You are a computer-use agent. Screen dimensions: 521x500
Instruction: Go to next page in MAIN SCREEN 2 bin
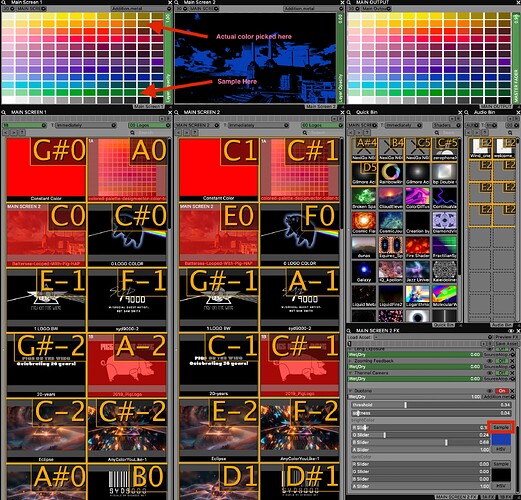coord(187,133)
